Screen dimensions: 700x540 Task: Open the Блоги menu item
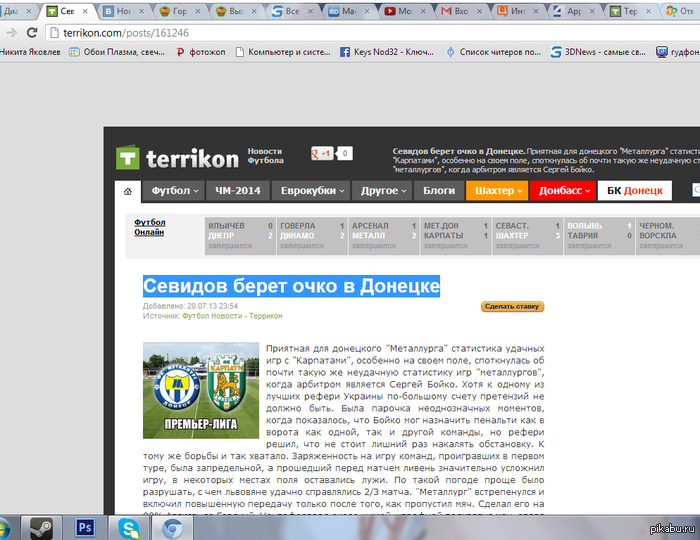tap(438, 191)
